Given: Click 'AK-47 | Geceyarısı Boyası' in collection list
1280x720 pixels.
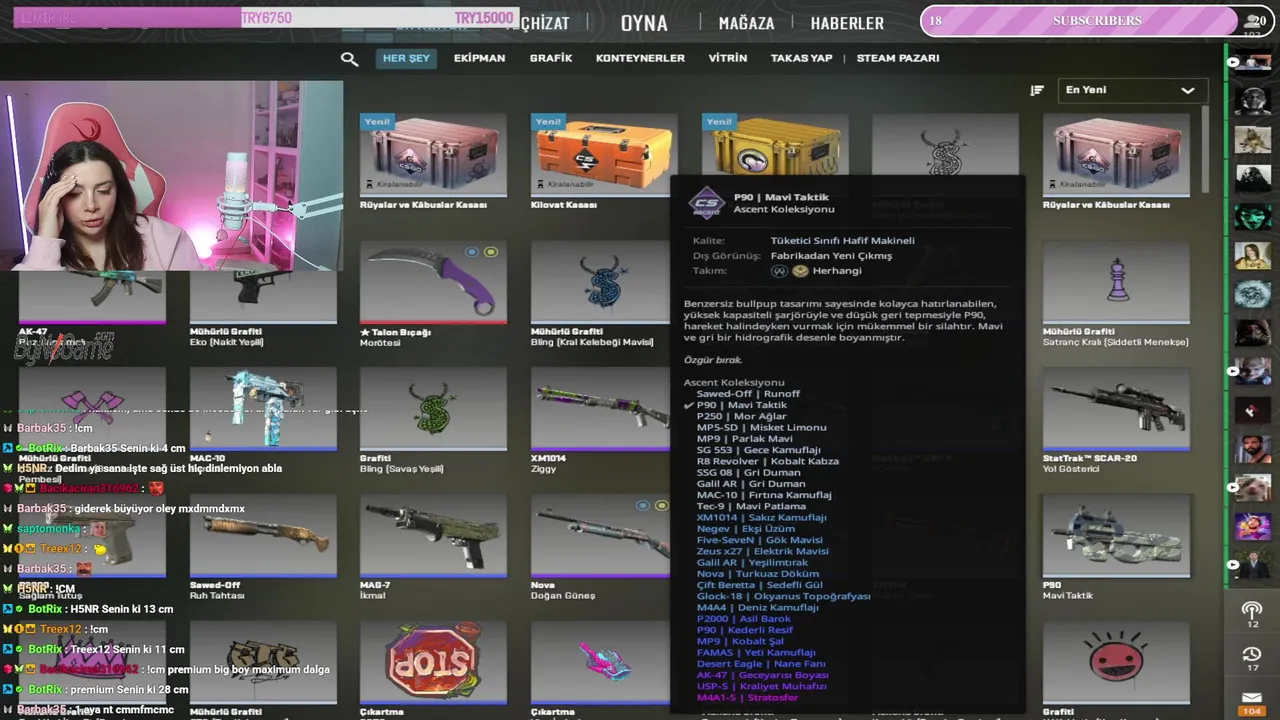Looking at the screenshot, I should tap(762, 675).
